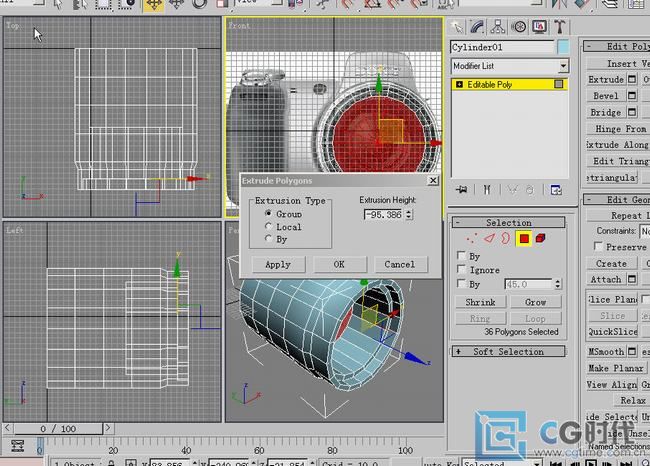The image size is (650, 466).
Task: Open Extrude settings box icon
Action: (632, 79)
